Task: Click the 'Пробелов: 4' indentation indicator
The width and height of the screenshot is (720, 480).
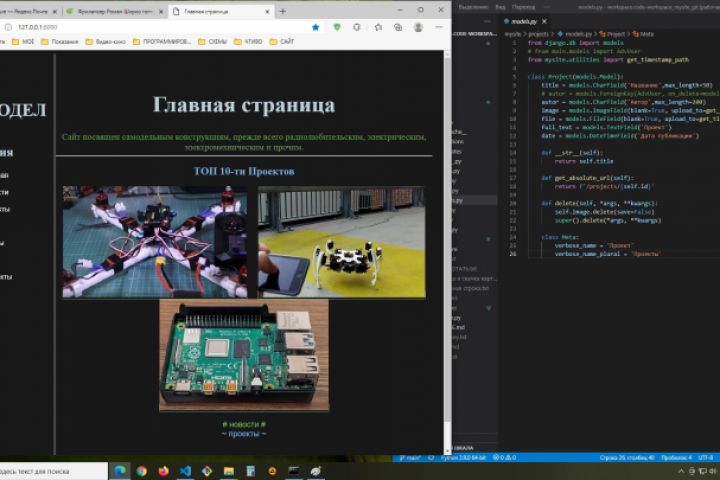Action: coord(676,458)
